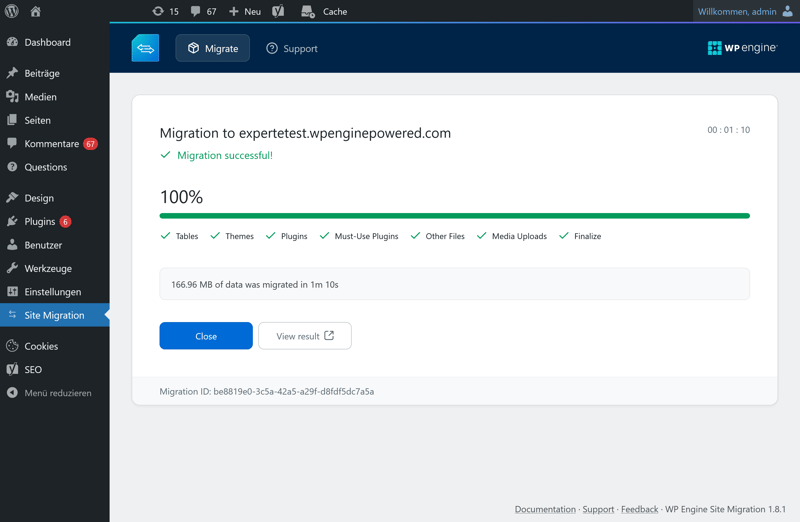
Task: Click the Migration ID text
Action: tap(267, 391)
